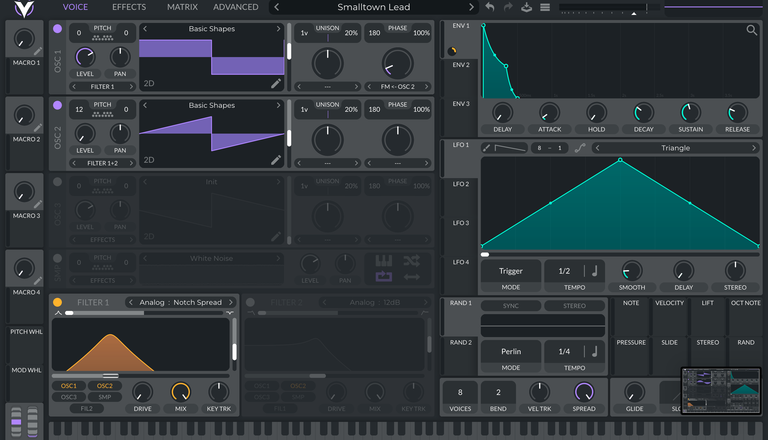Click the note icon next to RAND tempo 1/4
The height and width of the screenshot is (440, 768).
tap(595, 351)
